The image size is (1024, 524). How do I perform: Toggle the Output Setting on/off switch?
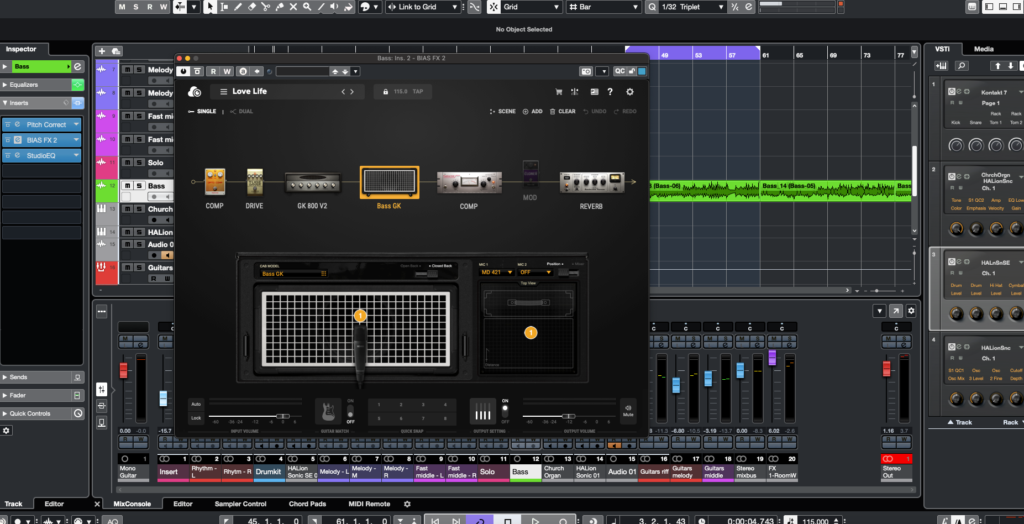pos(504,411)
